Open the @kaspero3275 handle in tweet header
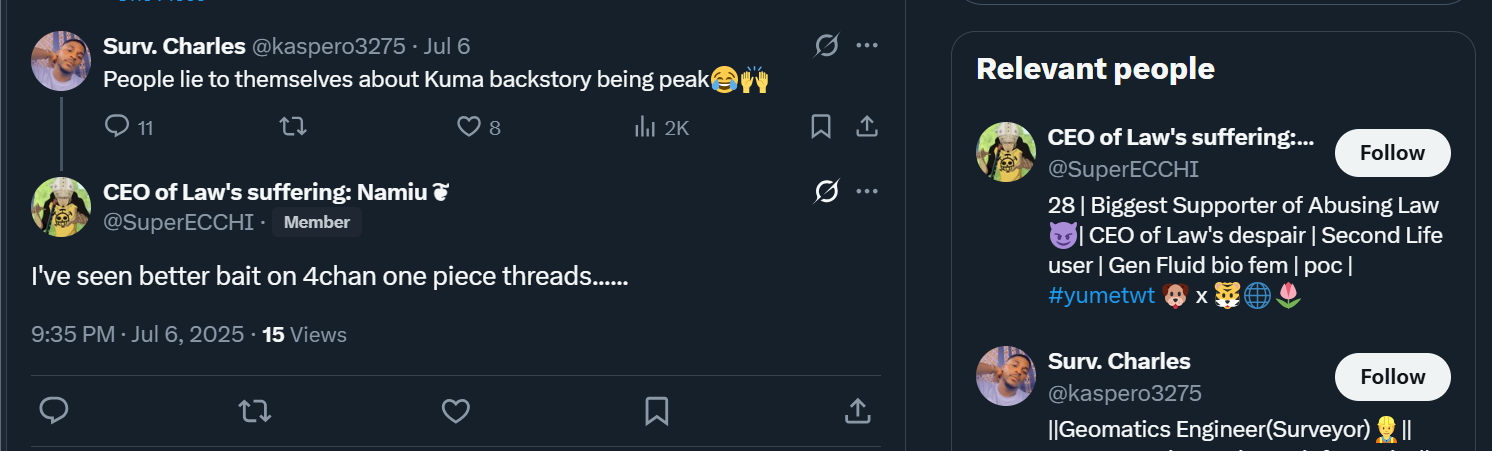The width and height of the screenshot is (1492, 451). coord(328,46)
